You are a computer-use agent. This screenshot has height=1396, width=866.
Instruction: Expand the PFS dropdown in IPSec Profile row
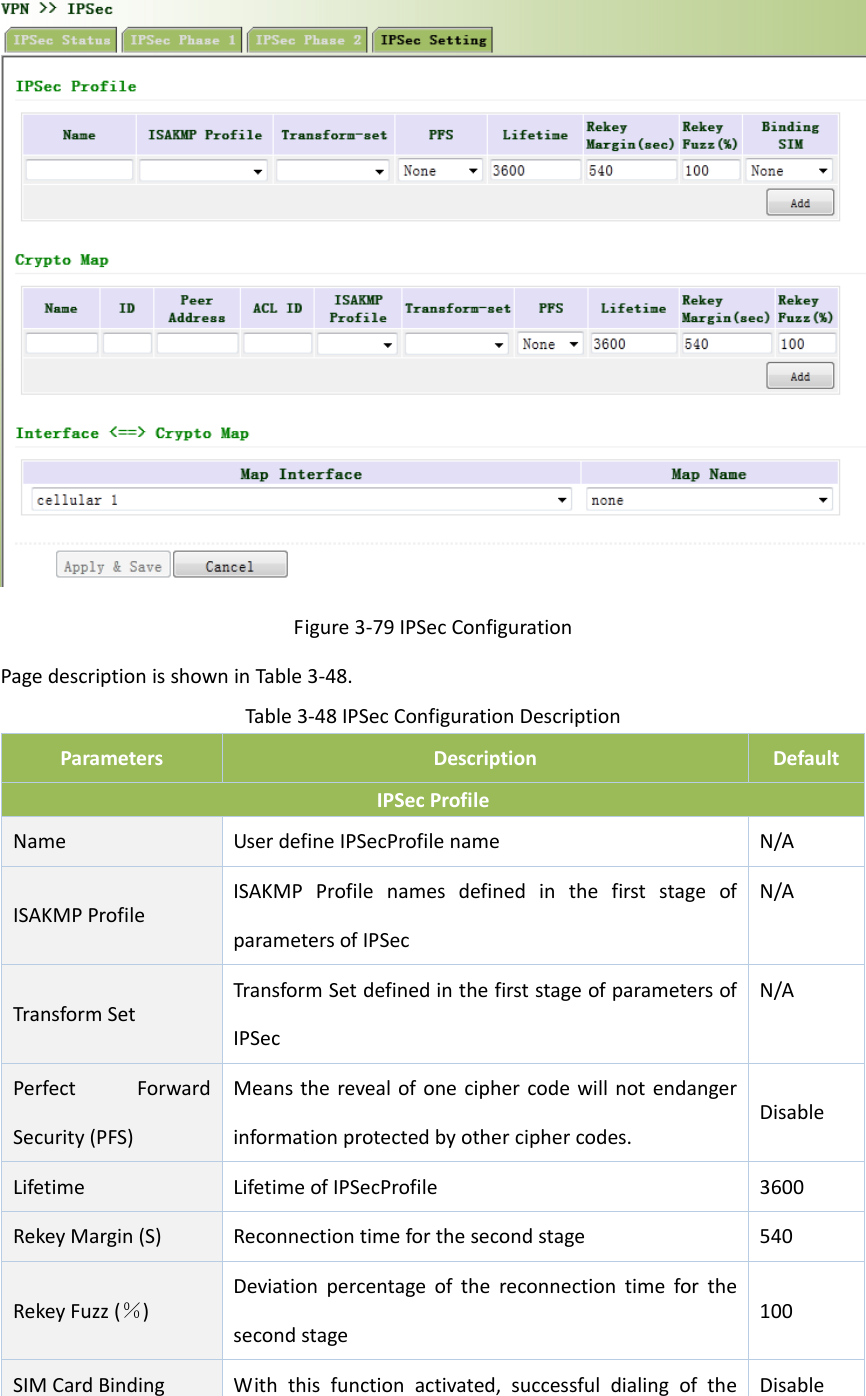[x=439, y=169]
